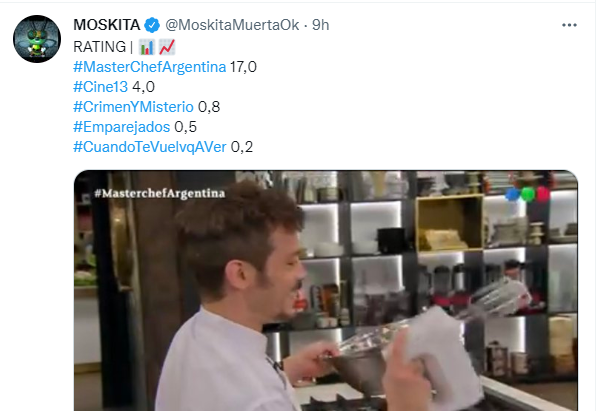Click the red upward trend emoji
The height and width of the screenshot is (411, 601).
(x=167, y=47)
